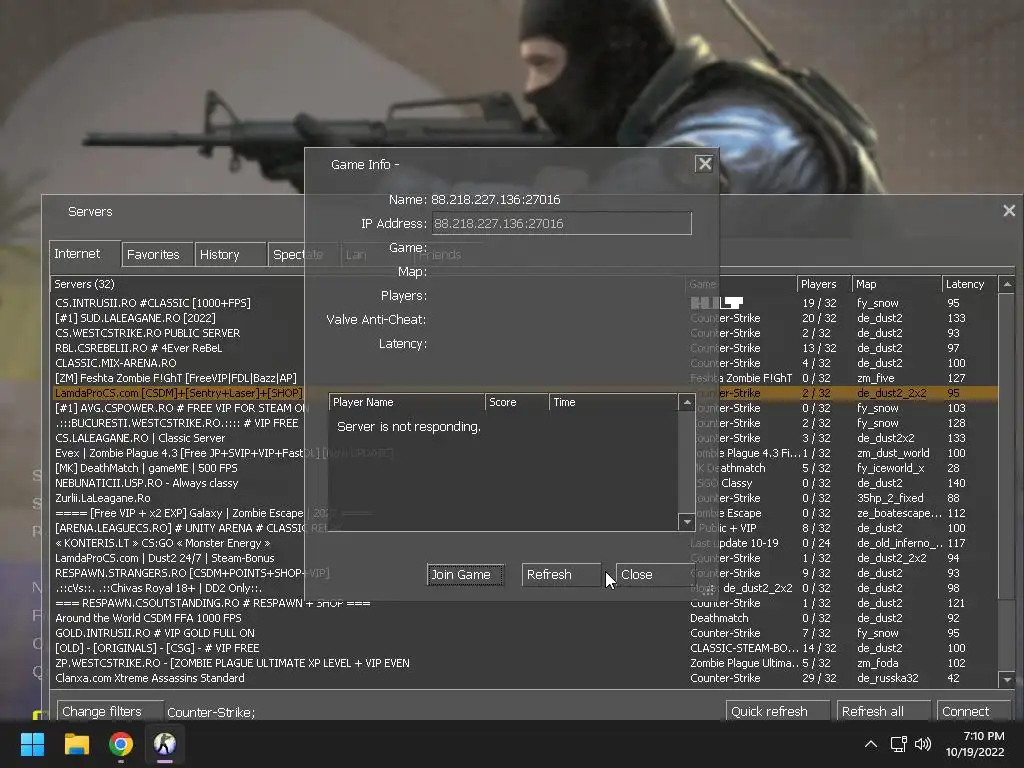Click the Counter-Strike taskbar icon
The width and height of the screenshot is (1024, 768).
(x=165, y=744)
